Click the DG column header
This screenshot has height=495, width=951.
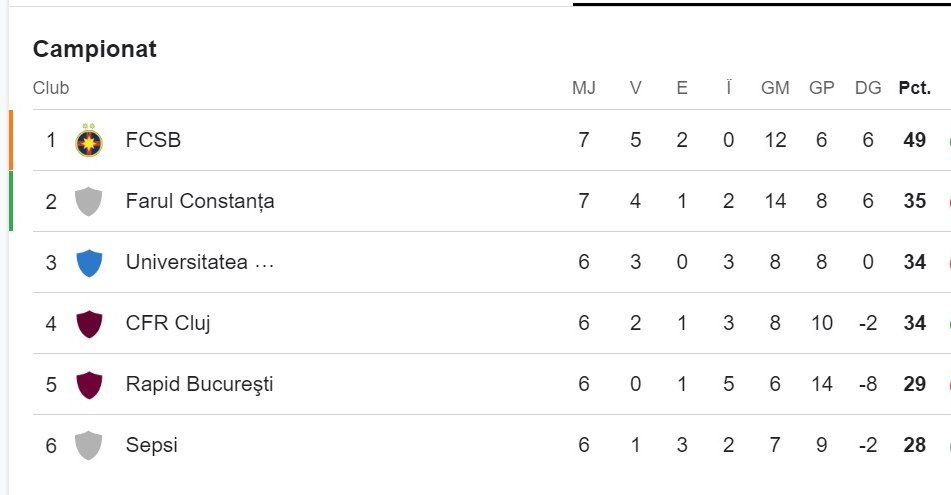pos(868,88)
